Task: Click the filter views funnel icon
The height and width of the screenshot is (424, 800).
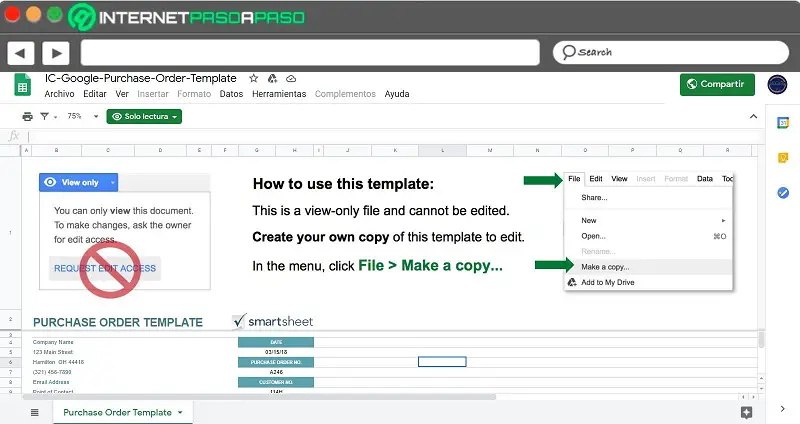Action: point(45,116)
